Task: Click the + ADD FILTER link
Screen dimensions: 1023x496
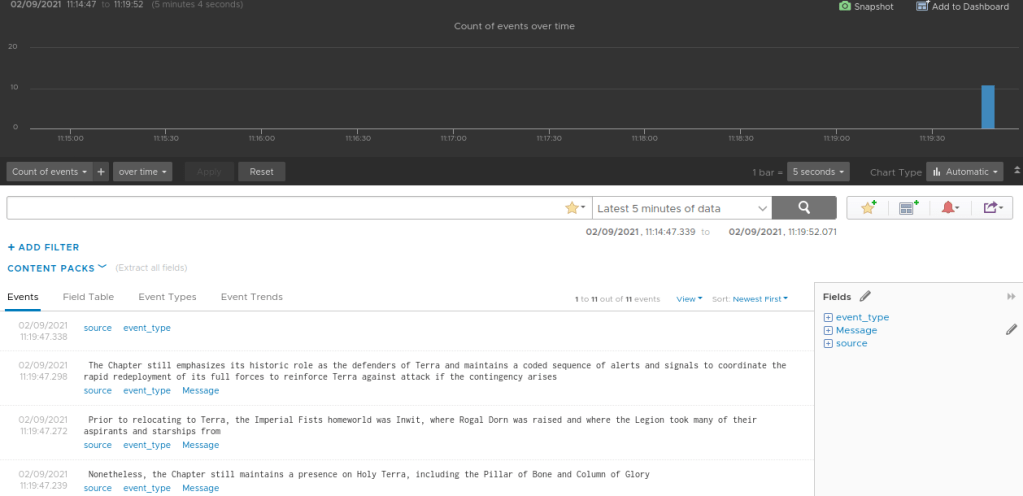Action: click(43, 247)
